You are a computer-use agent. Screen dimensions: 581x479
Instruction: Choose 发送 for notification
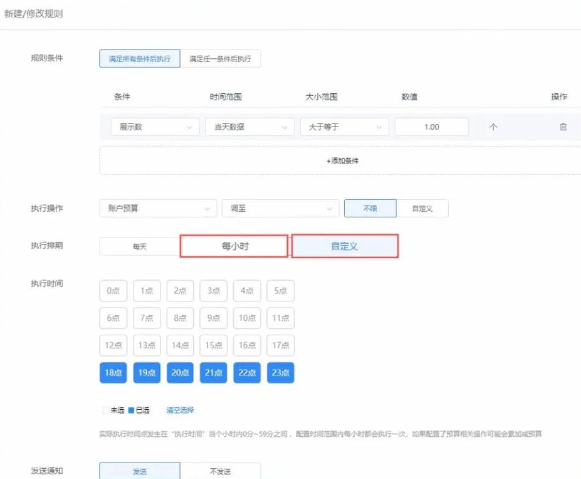[140, 471]
